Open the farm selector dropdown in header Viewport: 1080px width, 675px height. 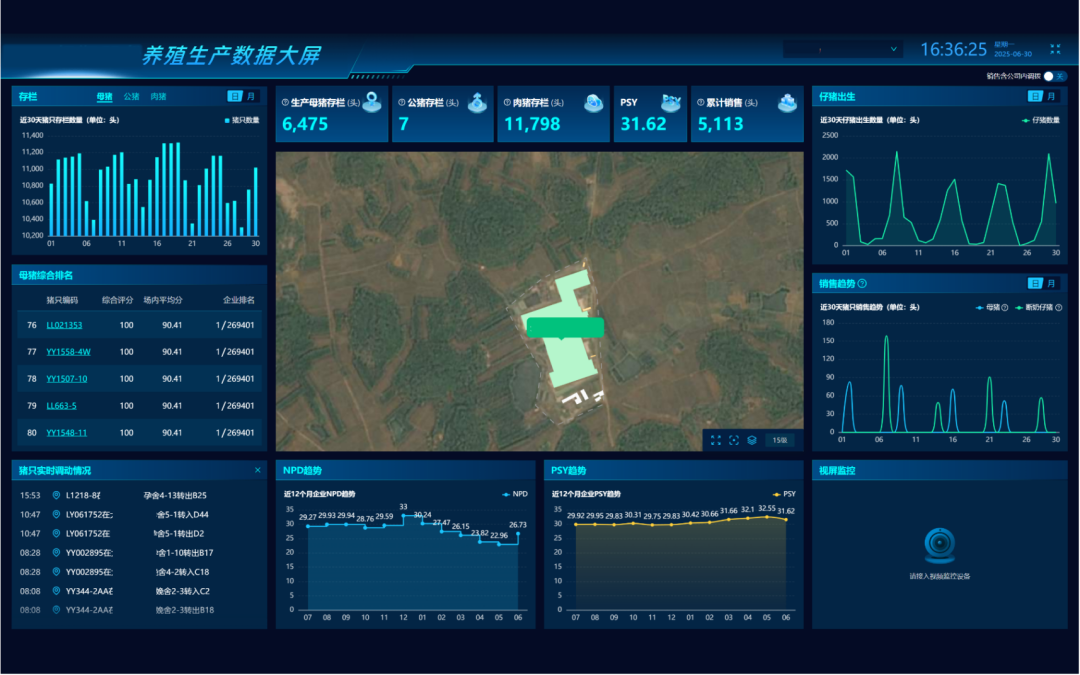[842, 49]
